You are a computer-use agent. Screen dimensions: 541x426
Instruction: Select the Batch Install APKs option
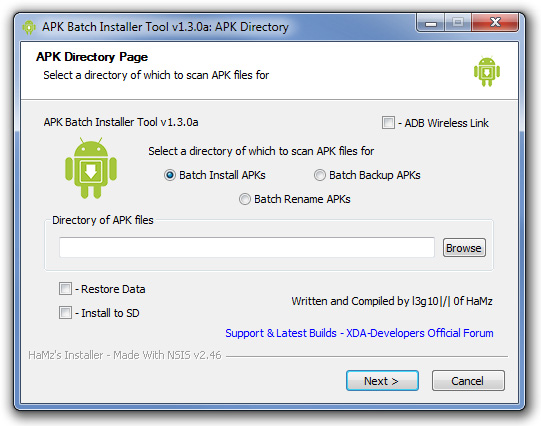169,175
